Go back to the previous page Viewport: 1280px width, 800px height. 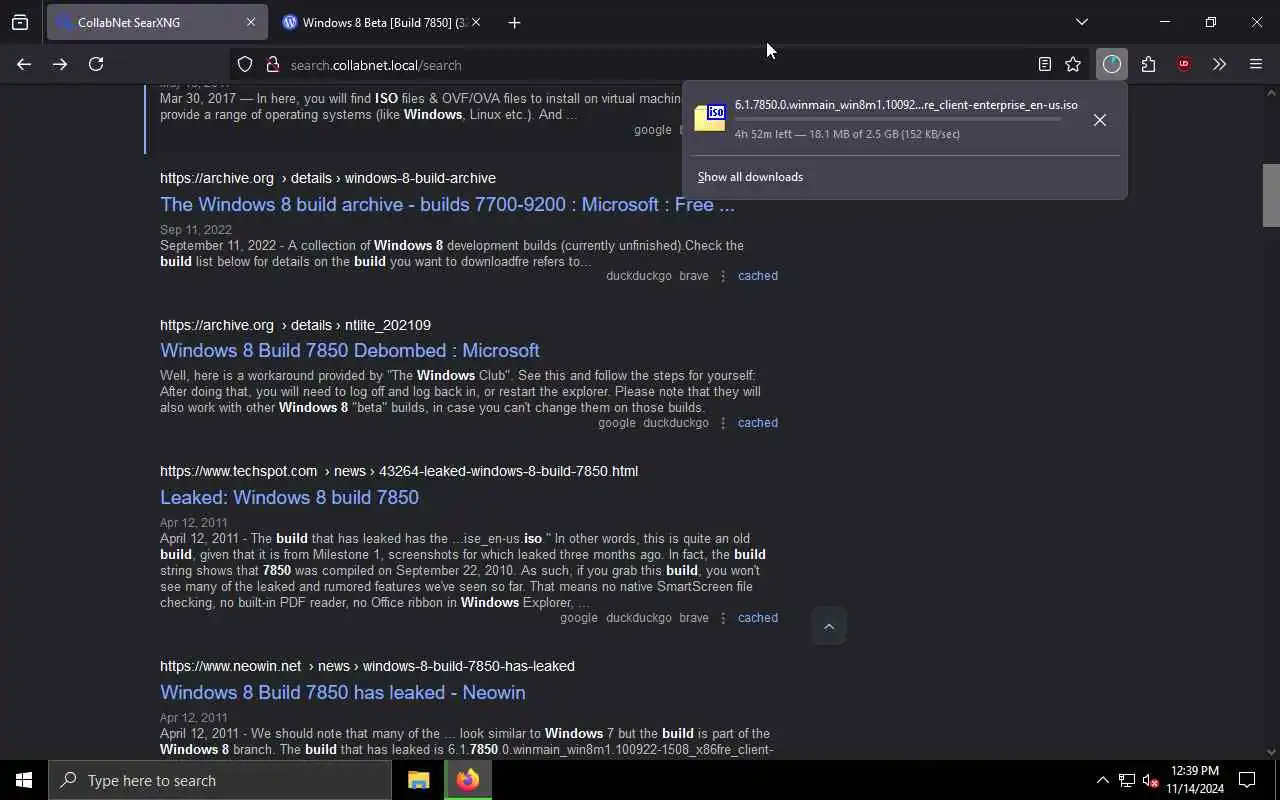(x=24, y=64)
